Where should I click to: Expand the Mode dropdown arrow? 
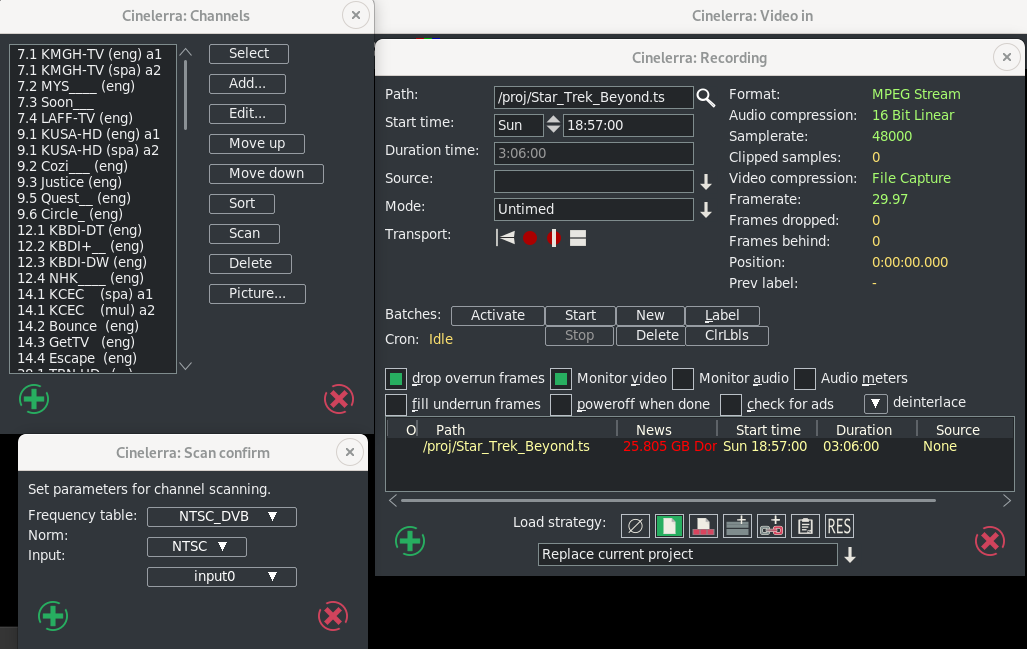tap(705, 210)
